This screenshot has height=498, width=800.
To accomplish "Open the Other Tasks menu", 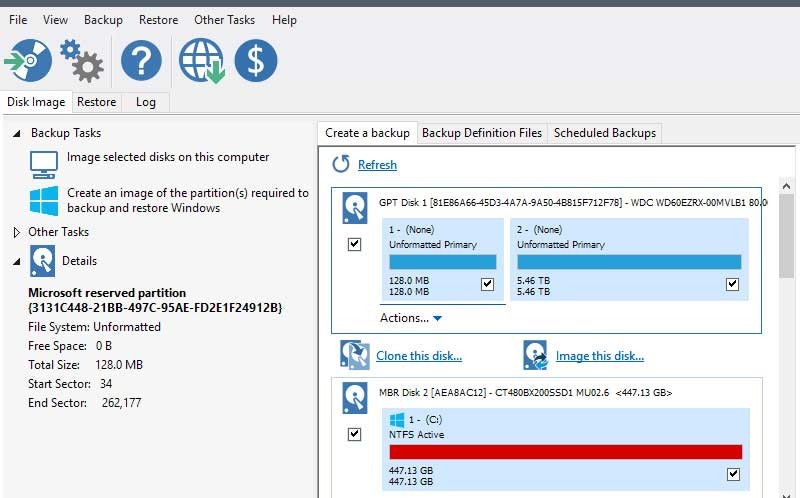I will coord(224,20).
